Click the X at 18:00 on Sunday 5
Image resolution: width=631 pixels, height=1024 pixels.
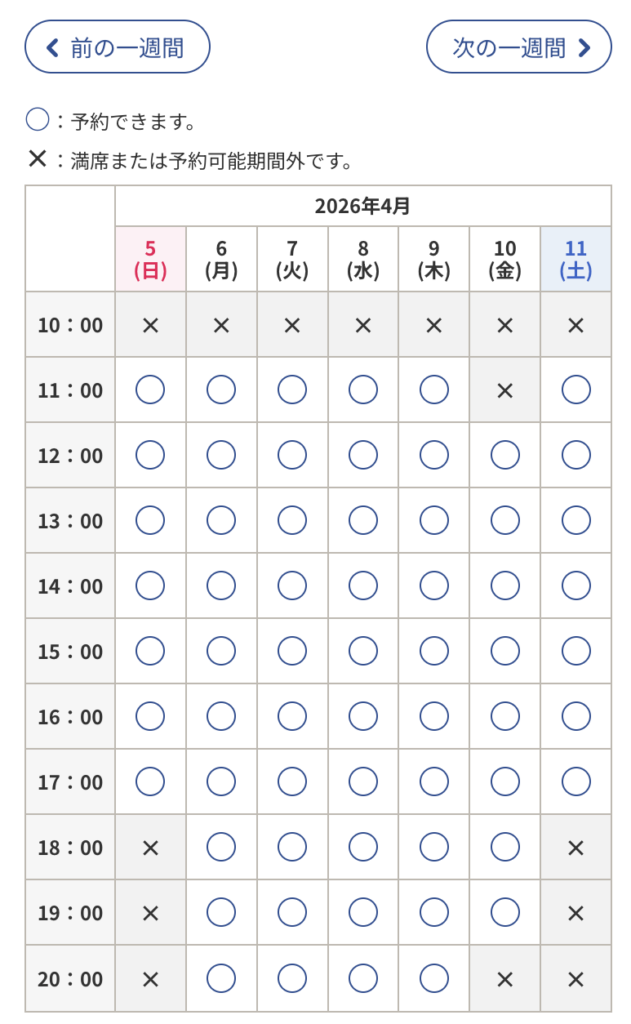pyautogui.click(x=150, y=847)
